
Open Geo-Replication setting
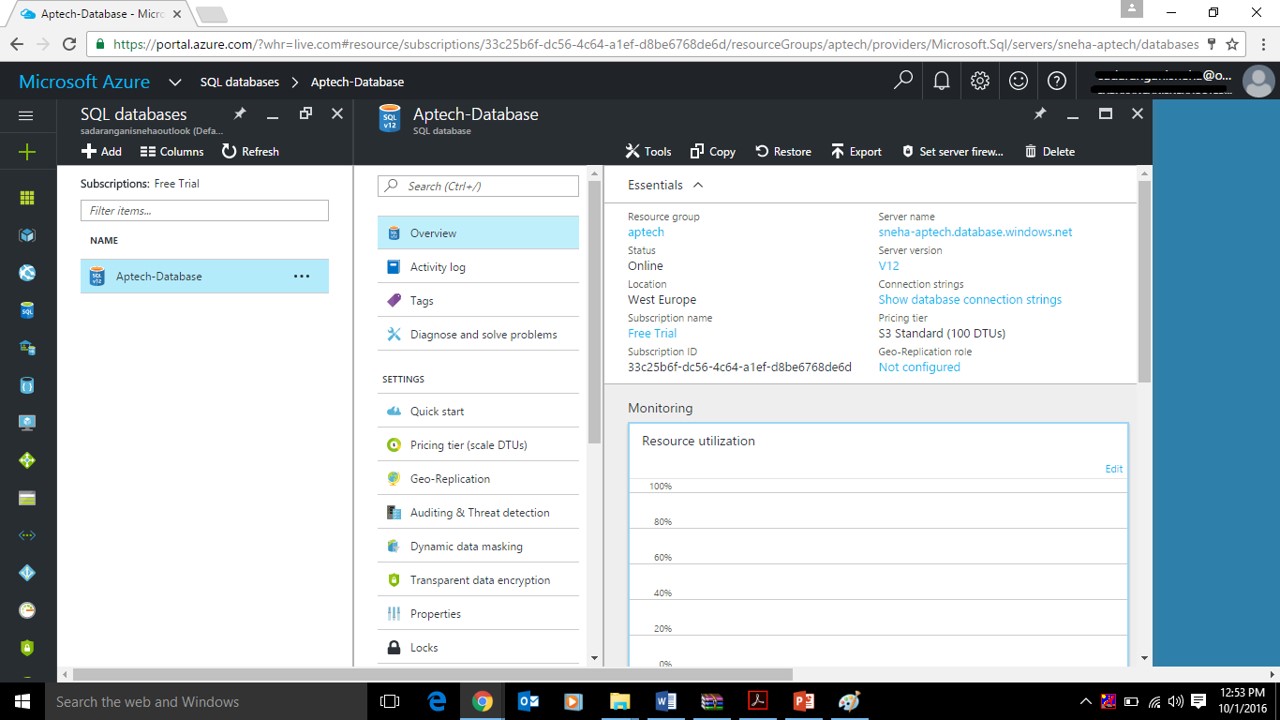pyautogui.click(x=478, y=479)
